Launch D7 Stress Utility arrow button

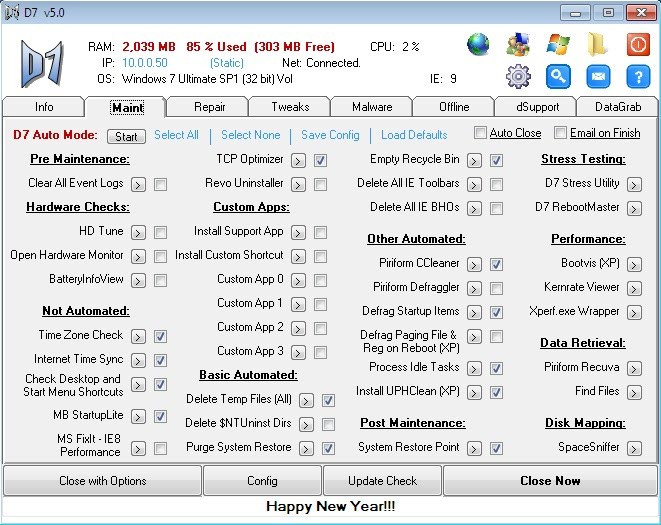(634, 184)
